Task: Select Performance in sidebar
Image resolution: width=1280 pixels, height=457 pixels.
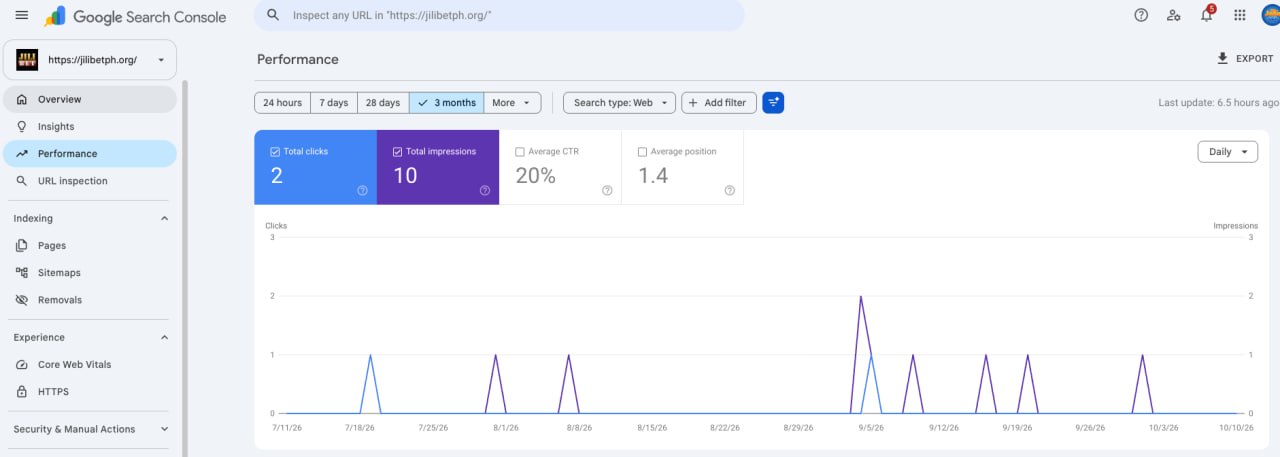Action: coord(90,153)
